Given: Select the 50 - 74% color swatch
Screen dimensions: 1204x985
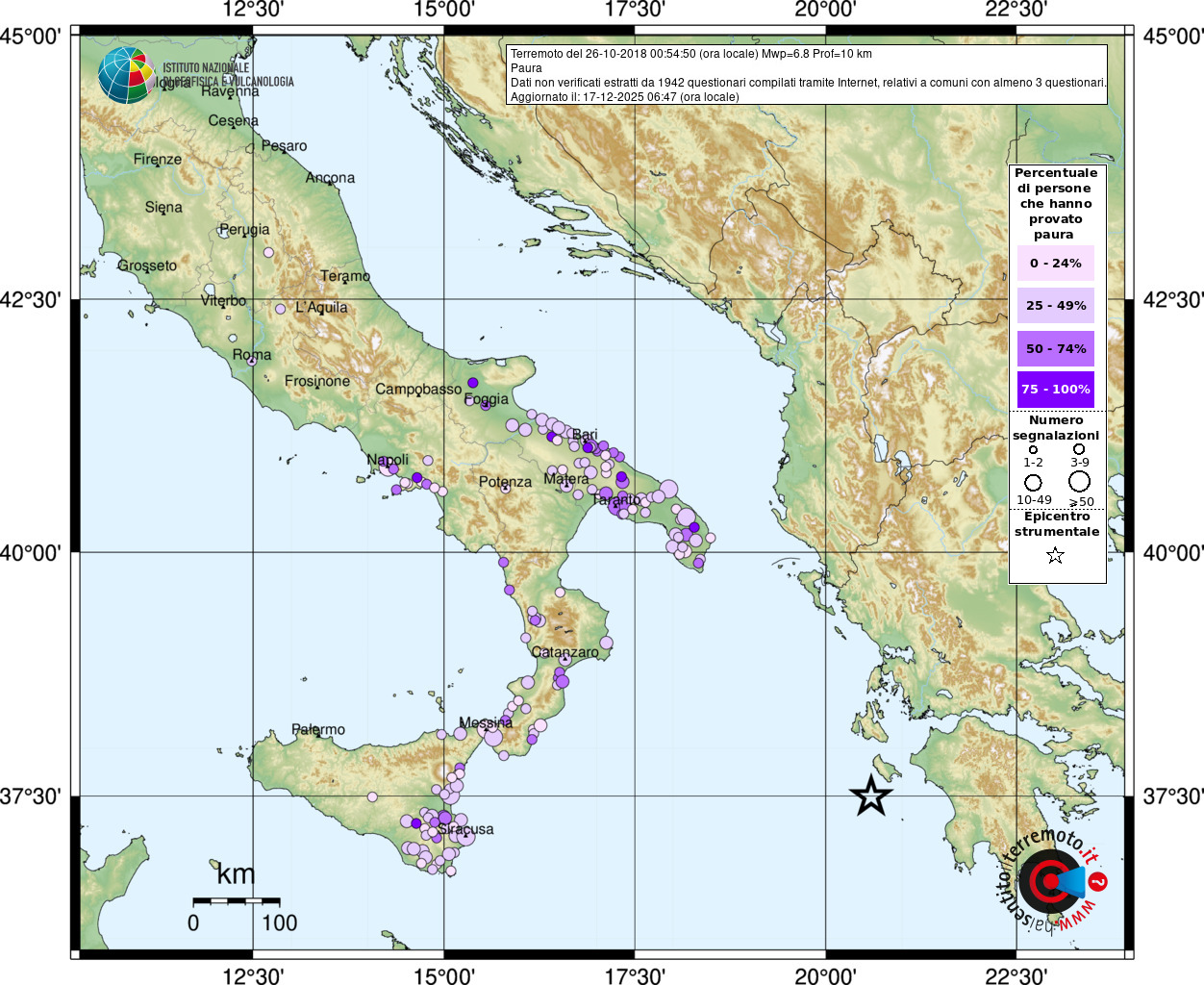Looking at the screenshot, I should pos(1056,348).
